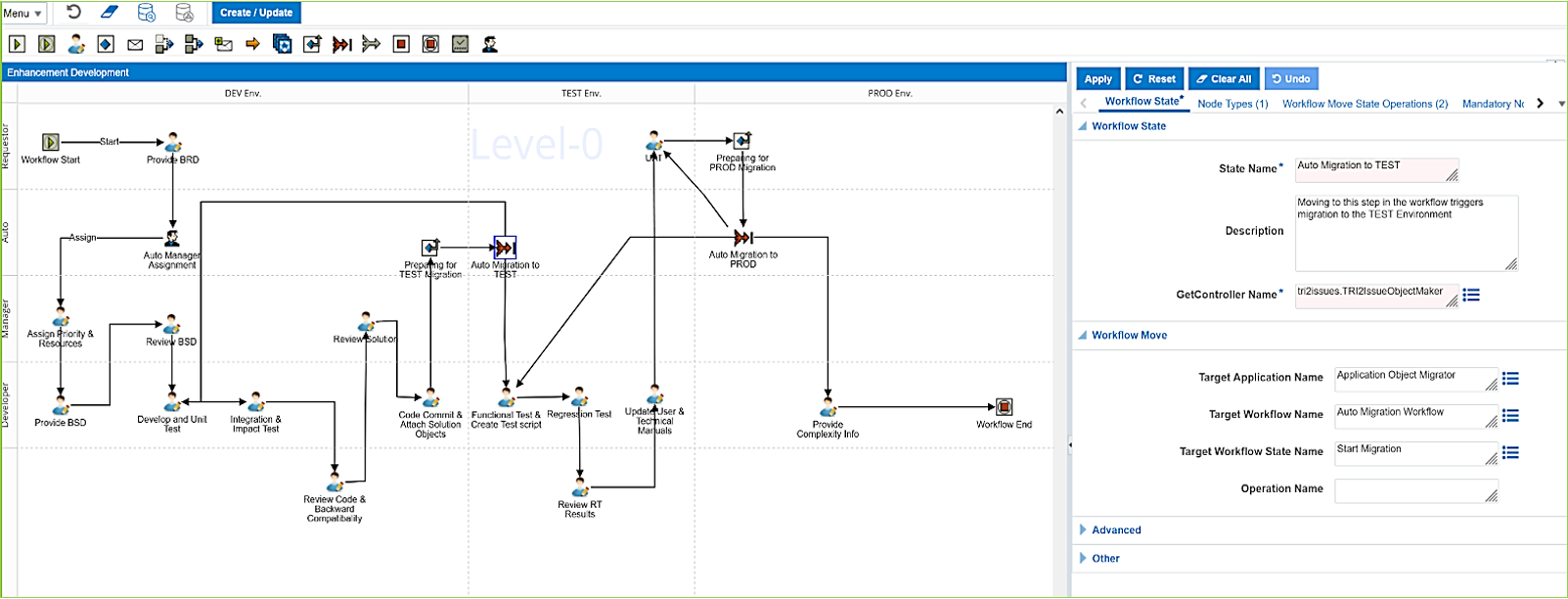The width and height of the screenshot is (1568, 599).
Task: Select the blue diamond decision node tool
Action: tap(106, 44)
